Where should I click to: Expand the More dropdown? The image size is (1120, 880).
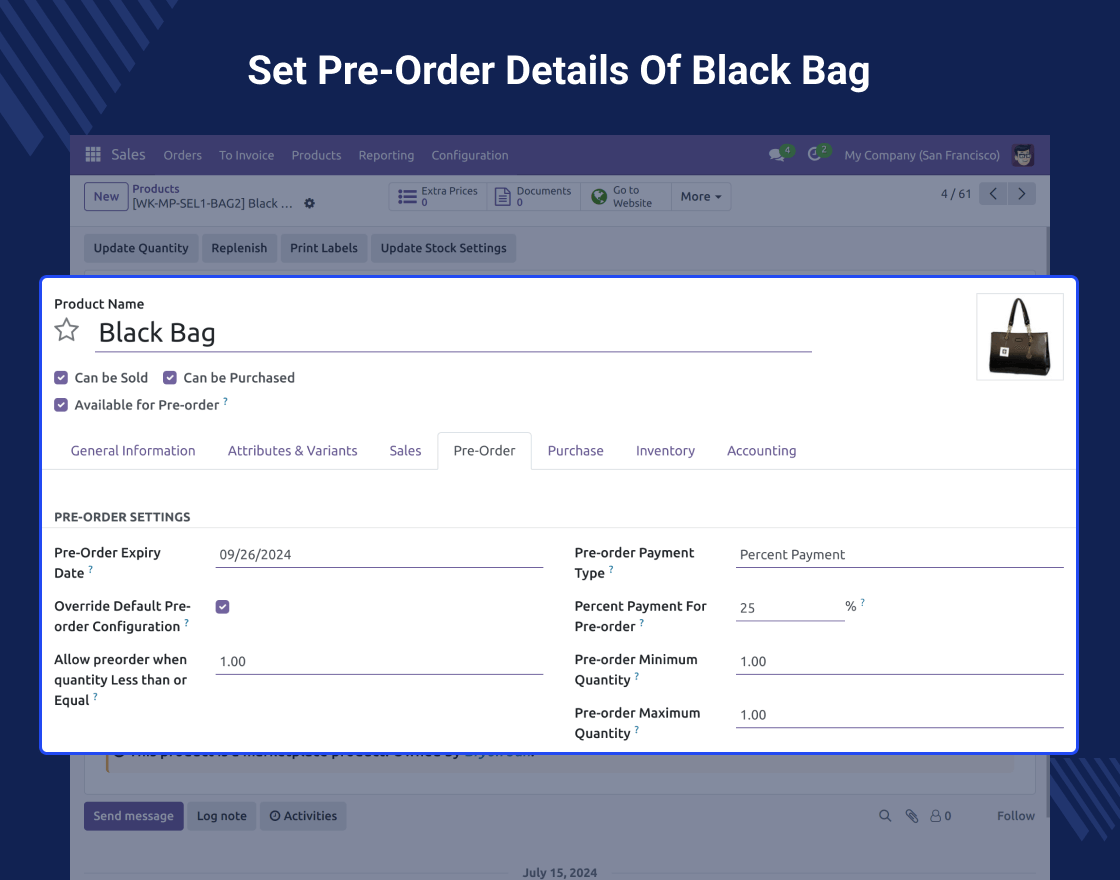(x=701, y=196)
